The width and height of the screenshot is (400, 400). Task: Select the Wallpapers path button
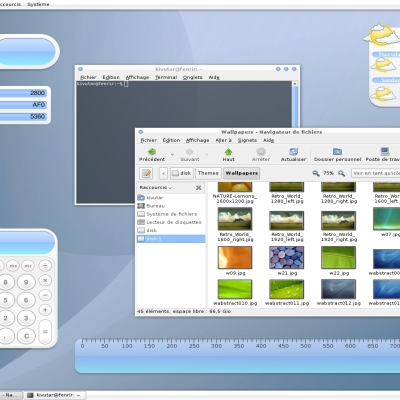coord(242,173)
